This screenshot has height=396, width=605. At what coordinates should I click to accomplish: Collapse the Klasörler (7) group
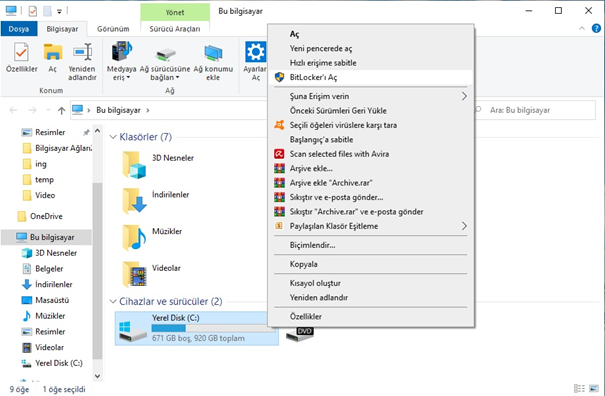tap(113, 137)
